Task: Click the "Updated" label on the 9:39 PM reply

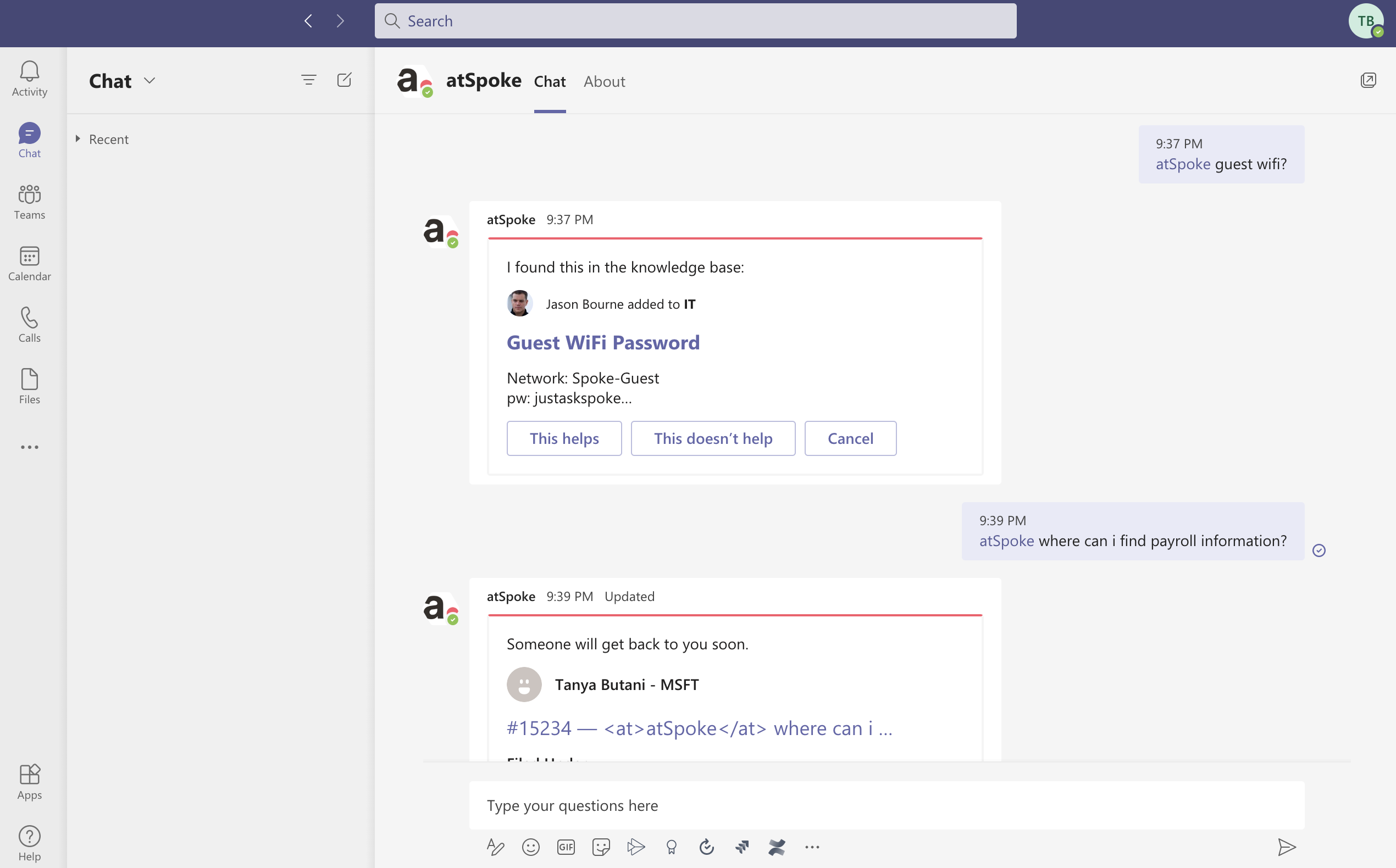Action: point(629,597)
